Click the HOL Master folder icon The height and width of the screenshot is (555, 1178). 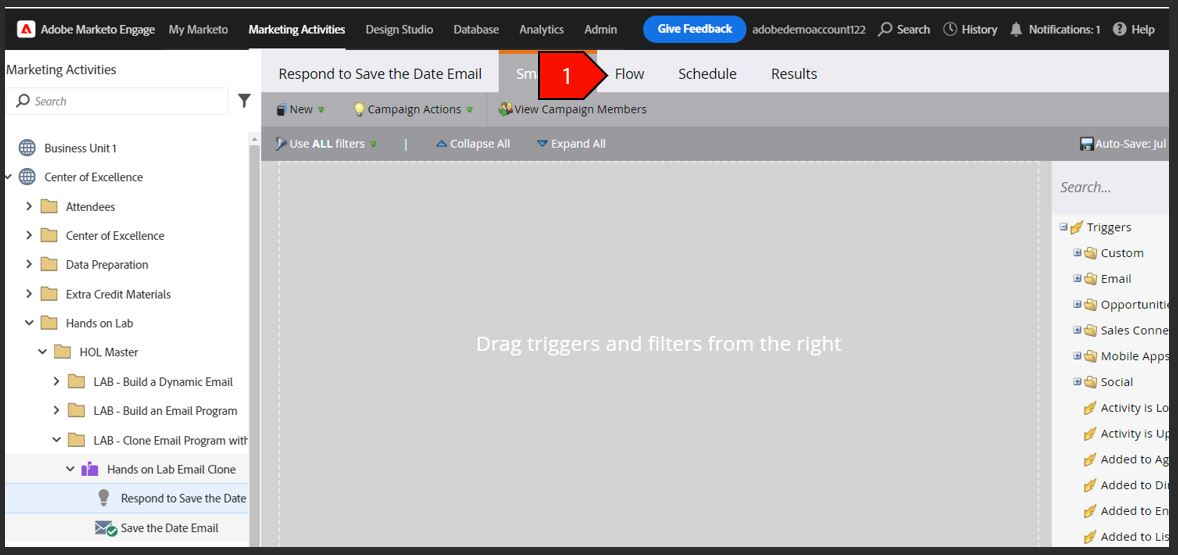pyautogui.click(x=63, y=352)
